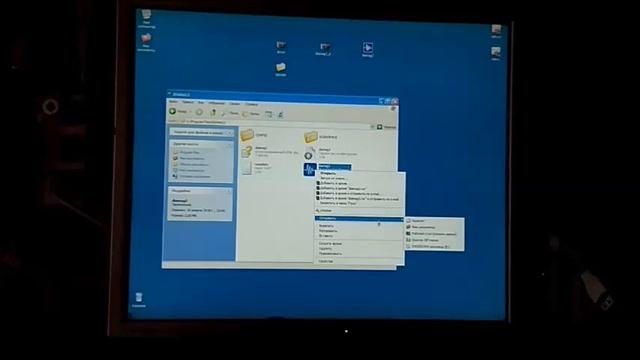Viewport: 640px width, 360px height.
Task: Choose the icon entry just above Send To
Action: pyautogui.click(x=324, y=211)
